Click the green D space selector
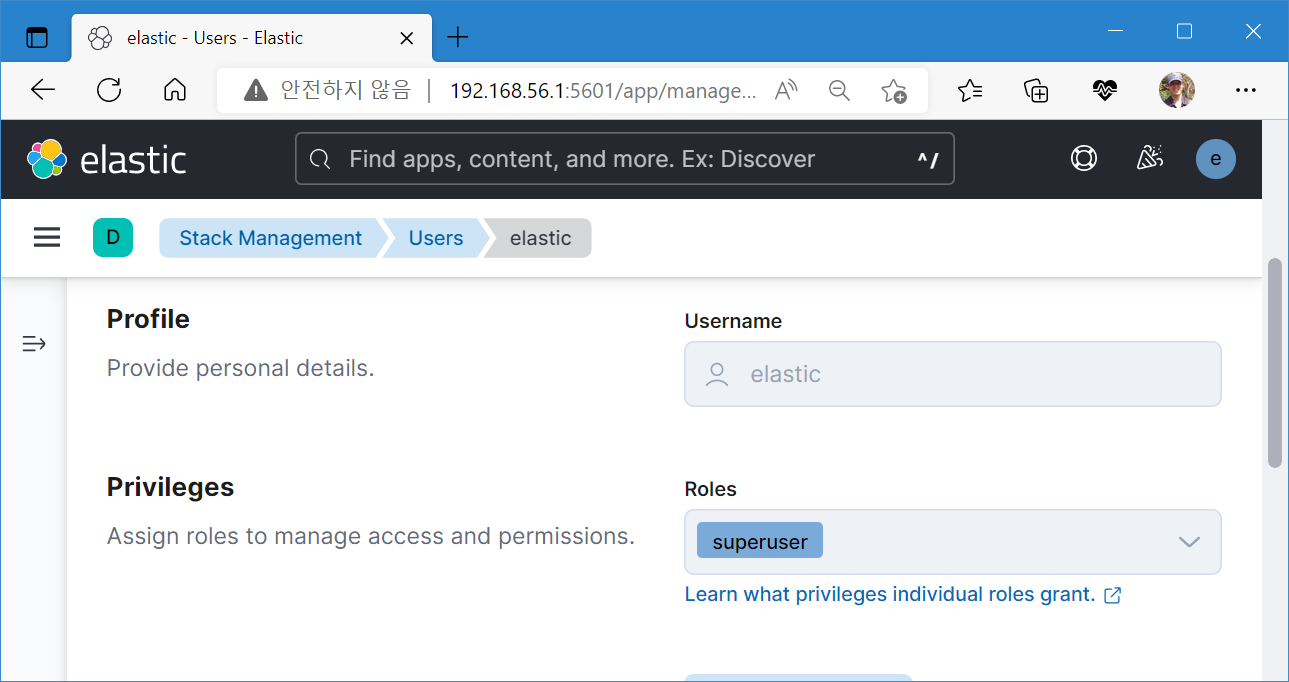Screen dimensions: 1289x682 click(x=113, y=238)
